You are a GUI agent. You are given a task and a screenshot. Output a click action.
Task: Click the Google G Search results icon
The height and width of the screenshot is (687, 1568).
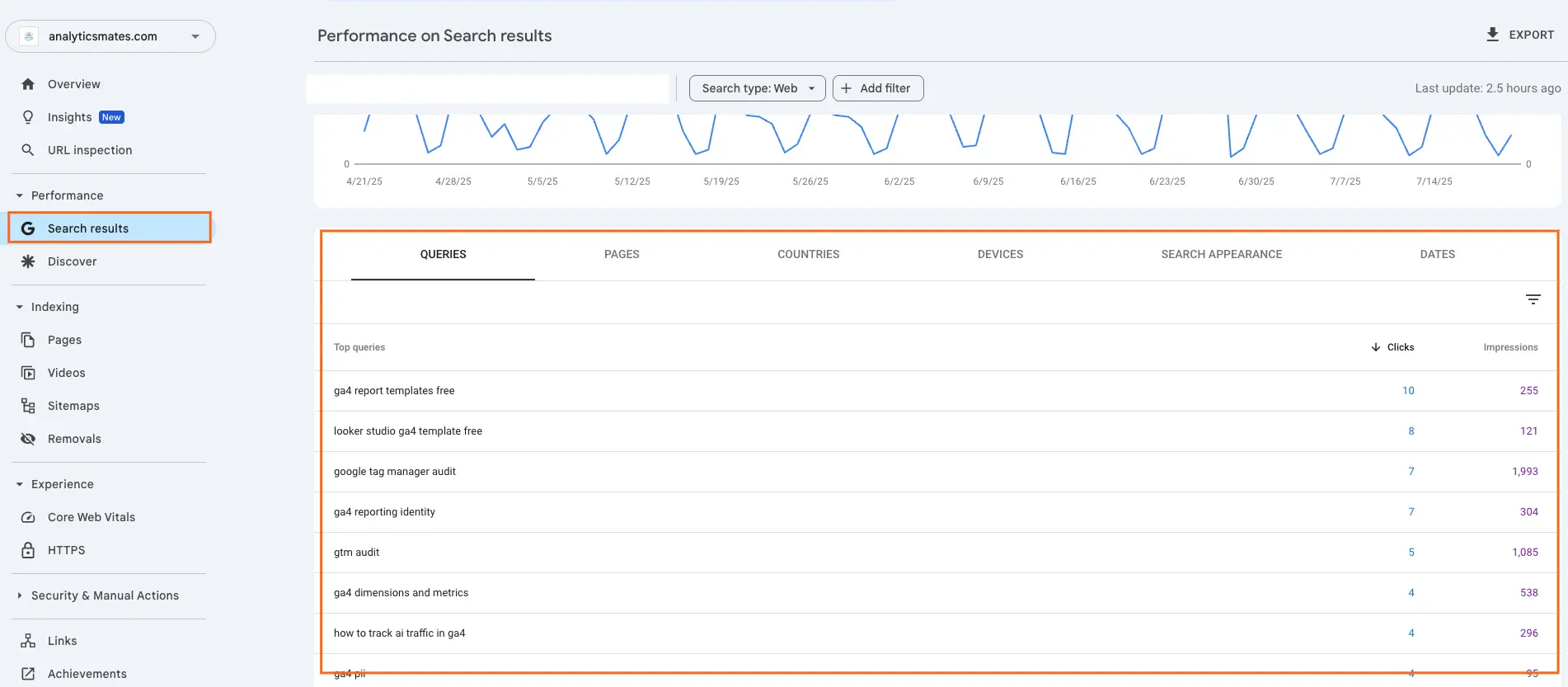click(28, 228)
